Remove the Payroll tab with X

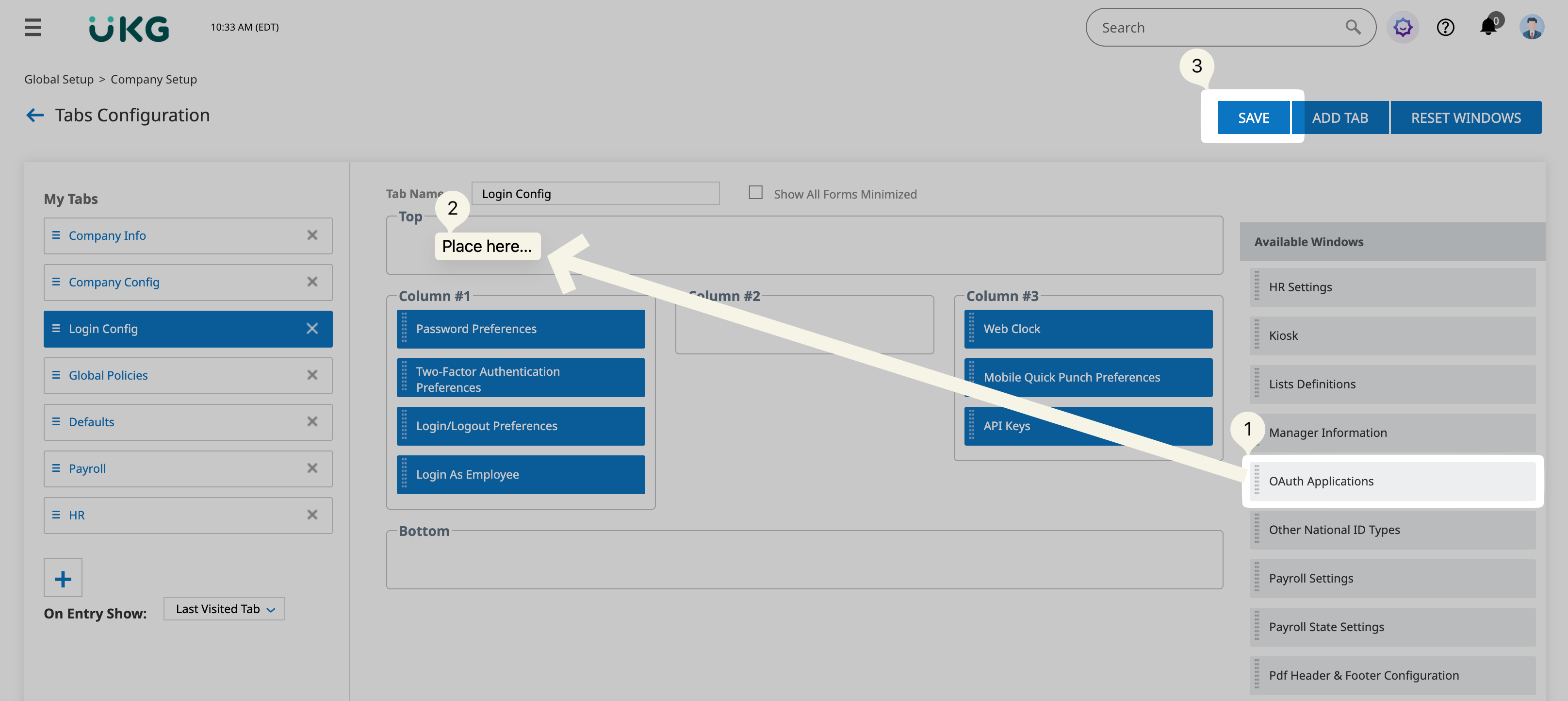point(312,468)
